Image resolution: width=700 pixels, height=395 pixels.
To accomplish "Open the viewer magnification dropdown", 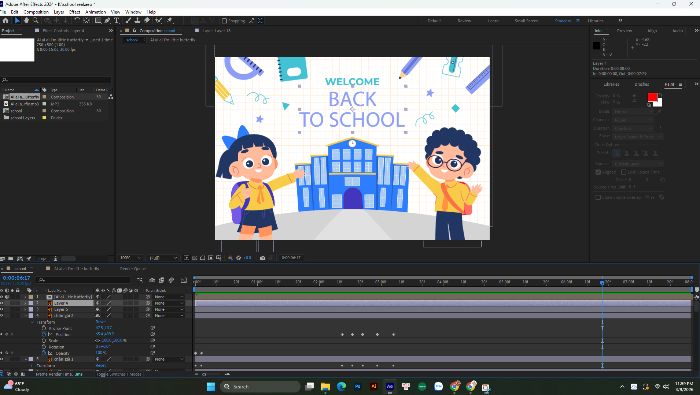I will (131, 258).
